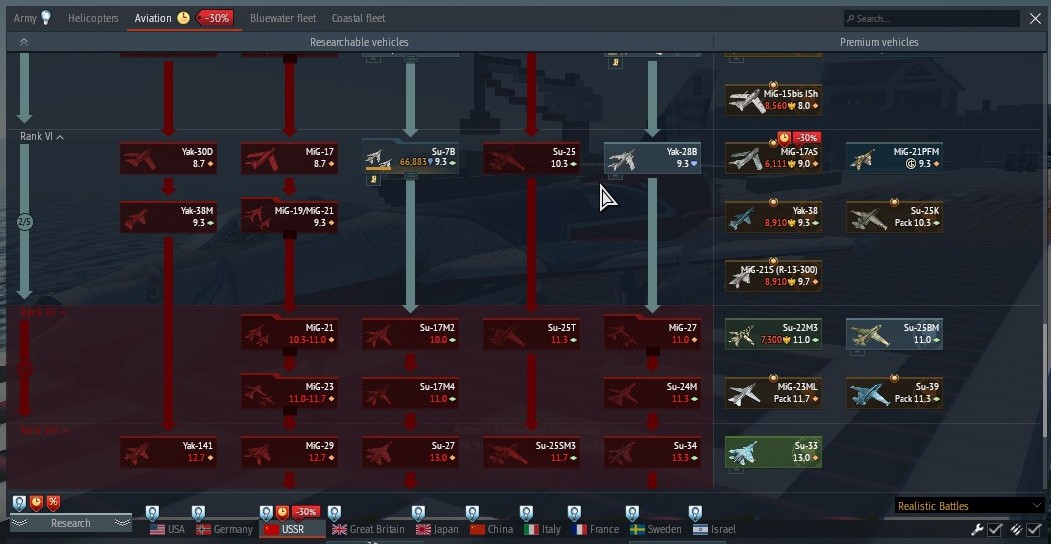
Task: Select the premium Yak-38 card
Action: point(773,217)
